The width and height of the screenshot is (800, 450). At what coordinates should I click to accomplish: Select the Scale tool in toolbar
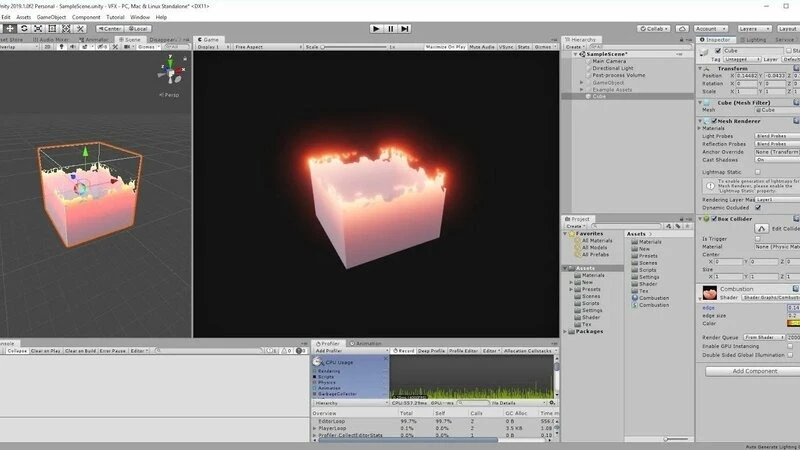tap(39, 28)
